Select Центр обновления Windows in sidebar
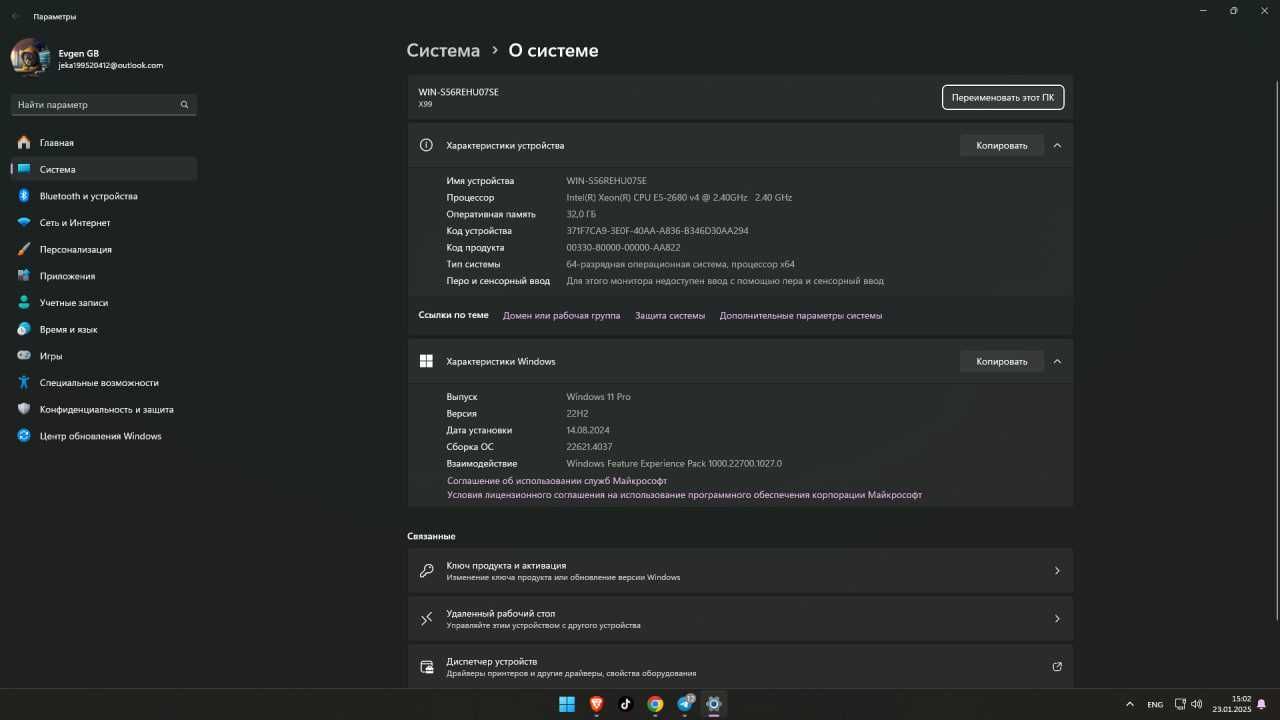This screenshot has width=1280, height=720. [x=104, y=436]
